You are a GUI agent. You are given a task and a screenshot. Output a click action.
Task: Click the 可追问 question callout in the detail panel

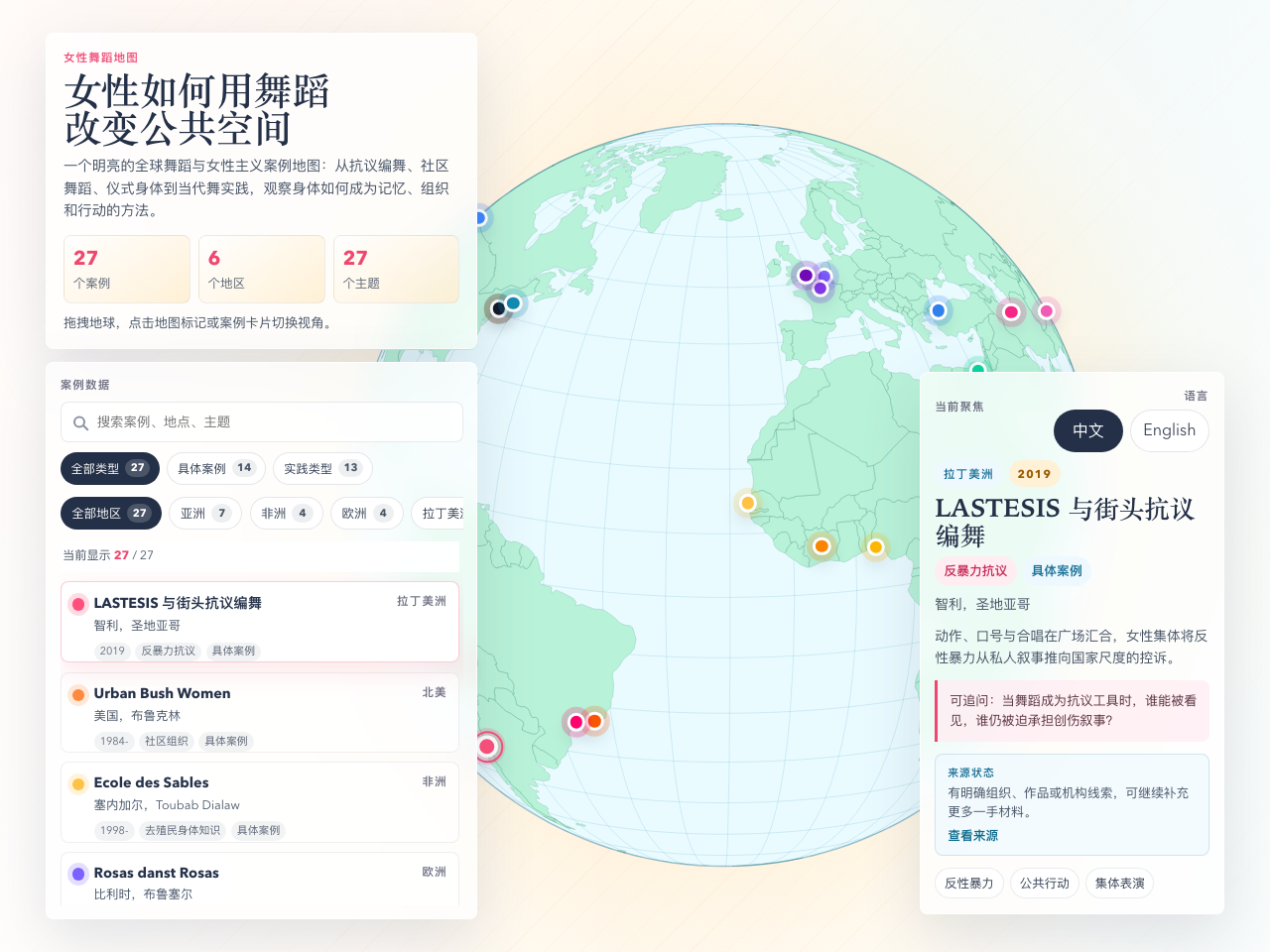point(1072,711)
